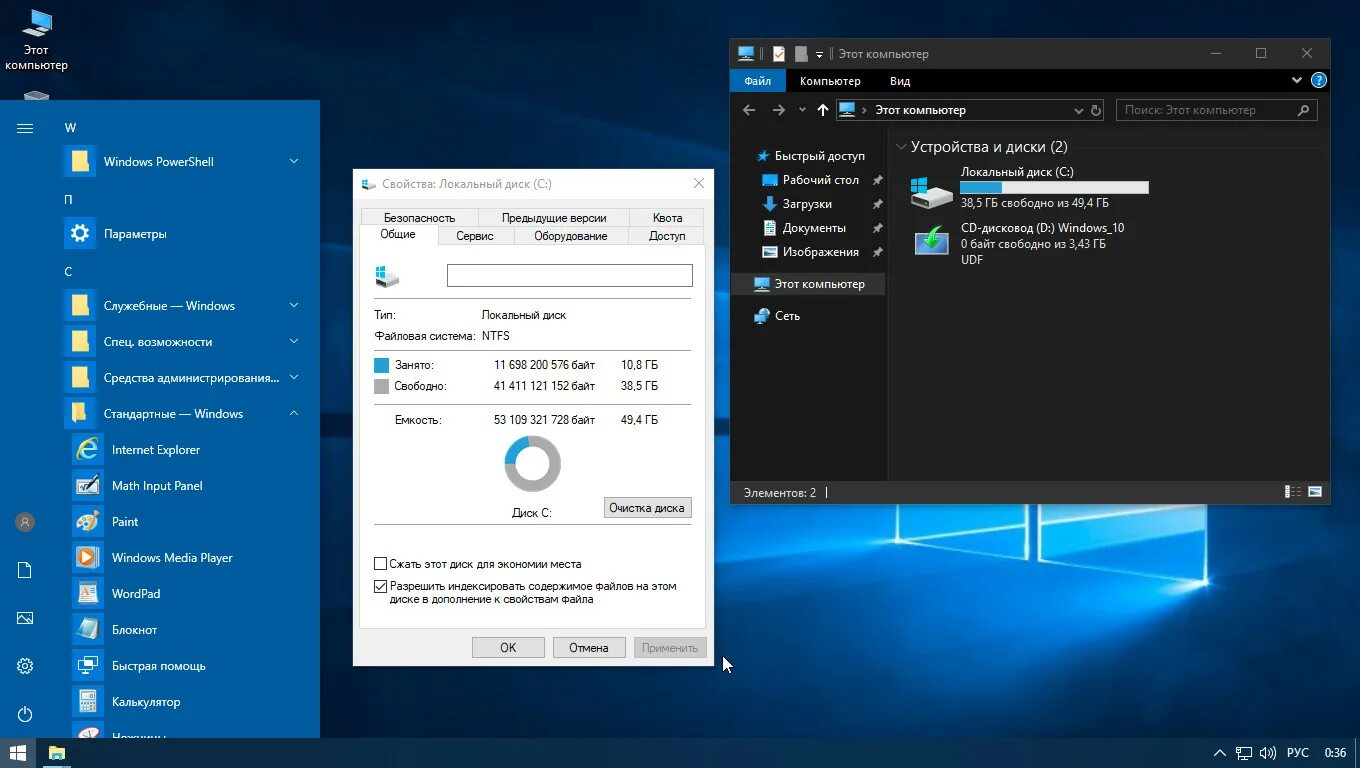The width and height of the screenshot is (1360, 768).
Task: Select Быстрый доступ in navigation pane
Action: click(810, 156)
